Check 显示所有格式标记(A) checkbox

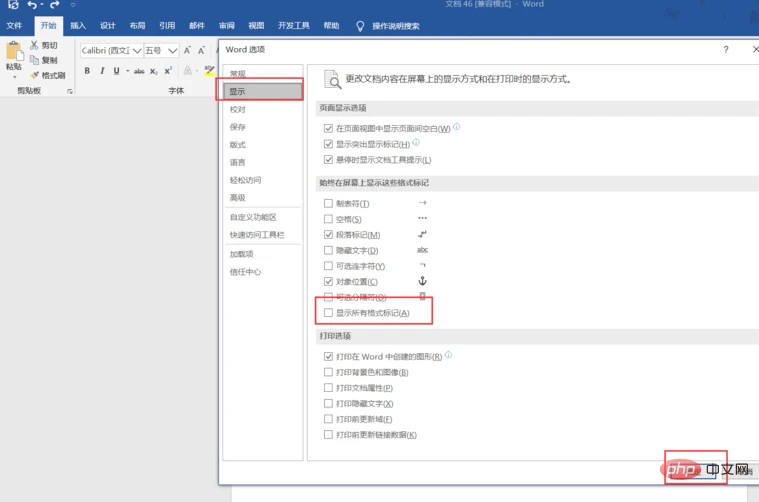coord(328,313)
